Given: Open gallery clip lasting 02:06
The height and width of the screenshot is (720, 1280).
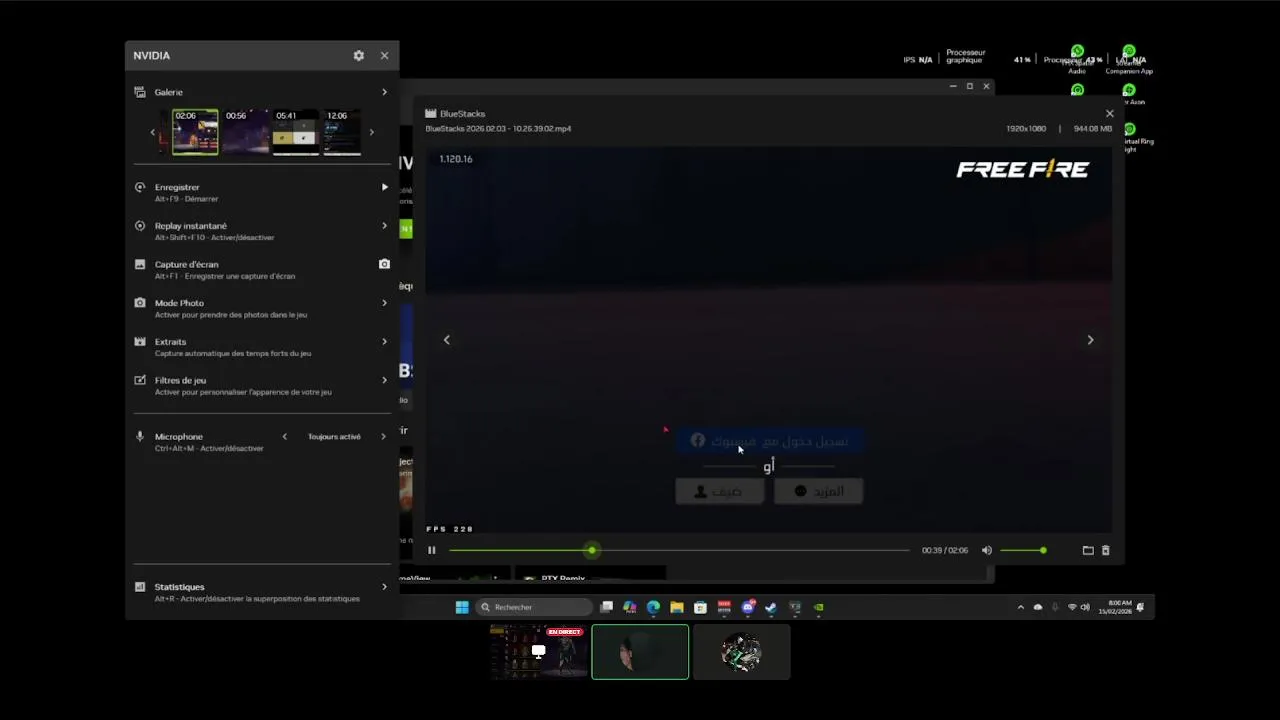Looking at the screenshot, I should [x=195, y=132].
